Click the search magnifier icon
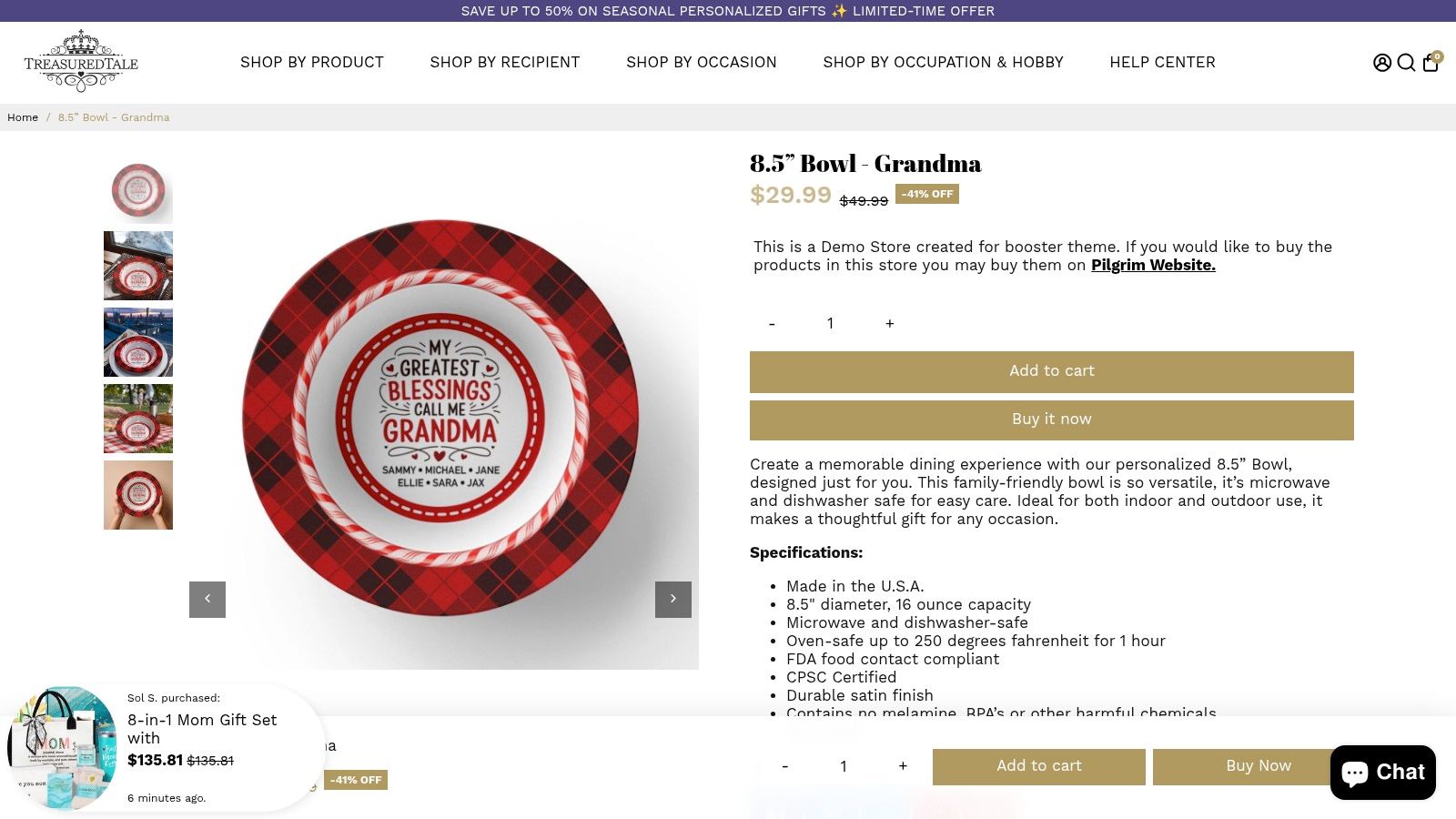The width and height of the screenshot is (1456, 819). 1407,62
